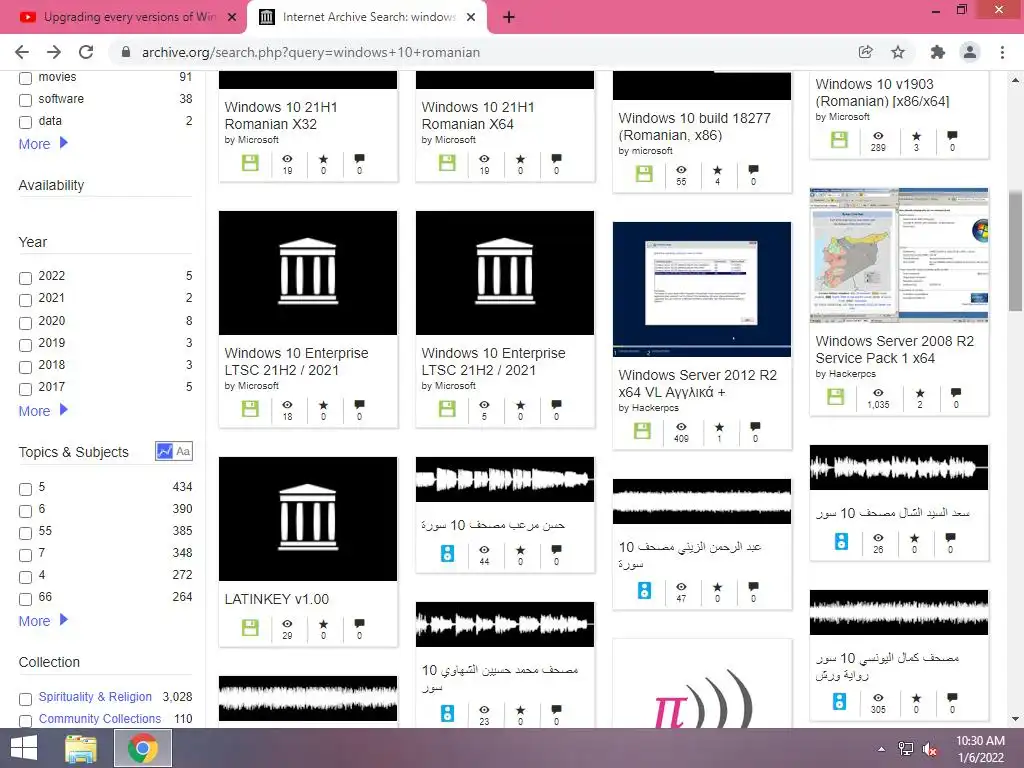Image resolution: width=1024 pixels, height=768 pixels.
Task: Open File Explorer from taskbar
Action: 81,748
